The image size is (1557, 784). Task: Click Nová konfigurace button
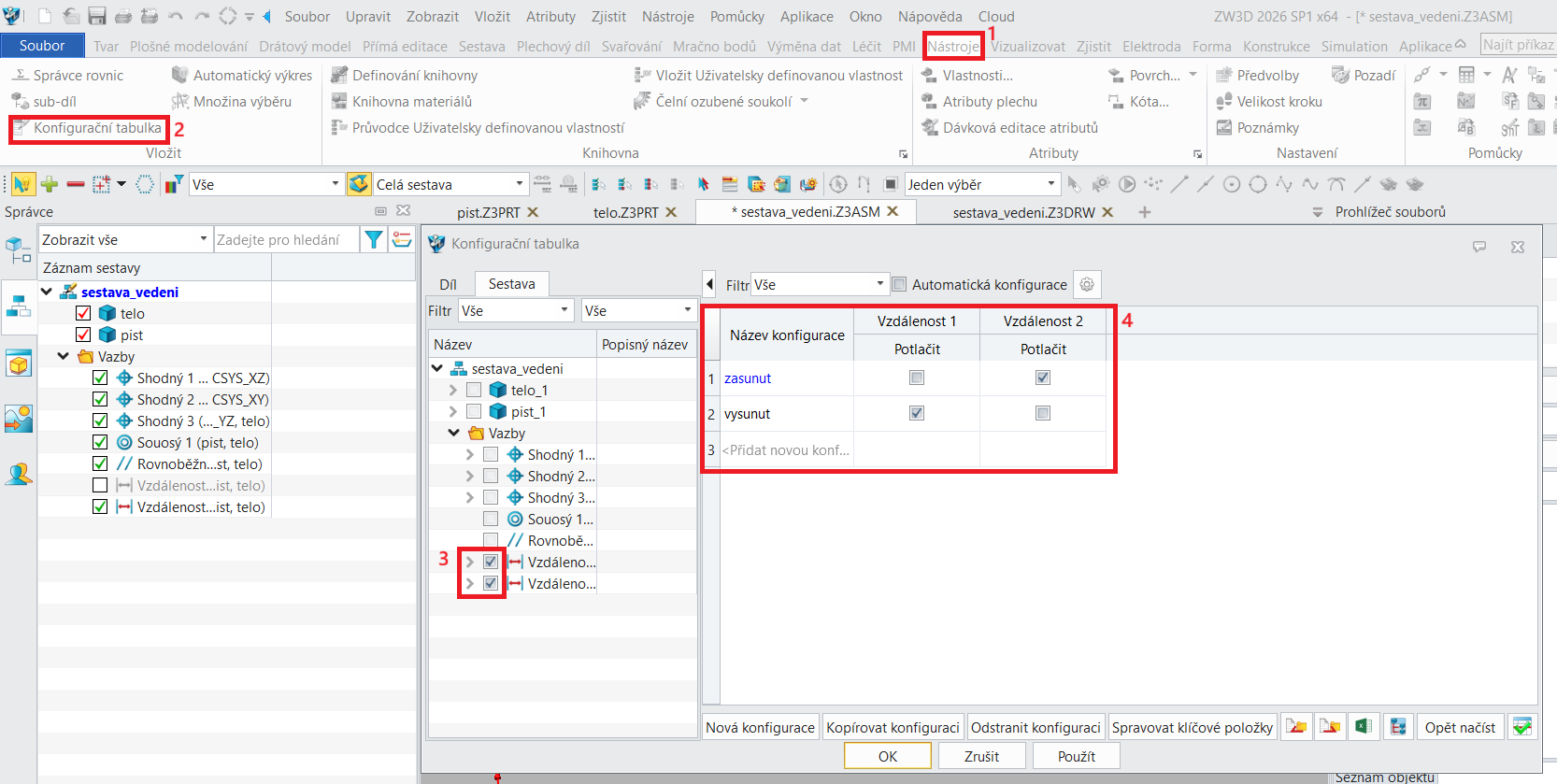[760, 727]
